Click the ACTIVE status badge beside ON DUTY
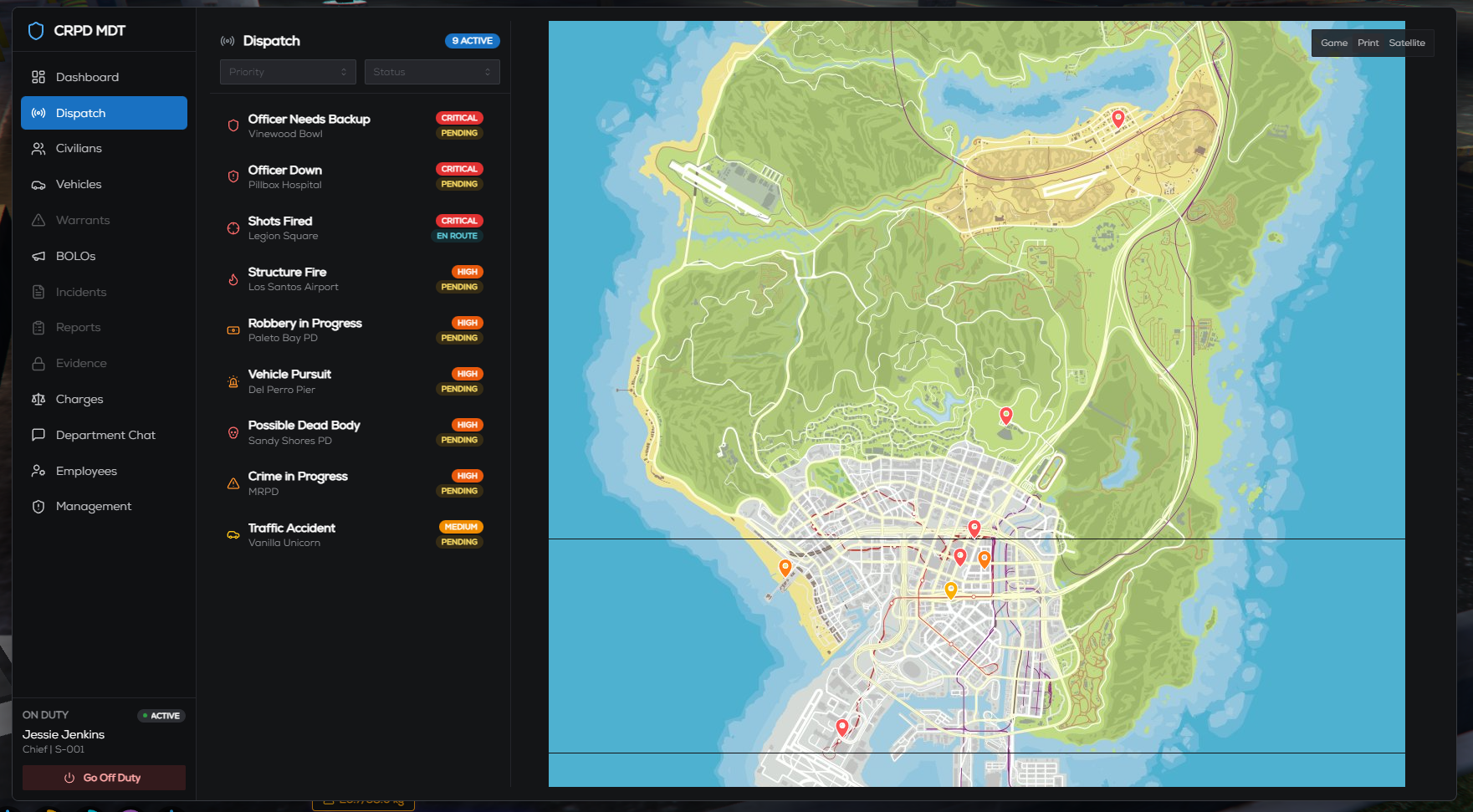The image size is (1473, 812). (x=161, y=716)
